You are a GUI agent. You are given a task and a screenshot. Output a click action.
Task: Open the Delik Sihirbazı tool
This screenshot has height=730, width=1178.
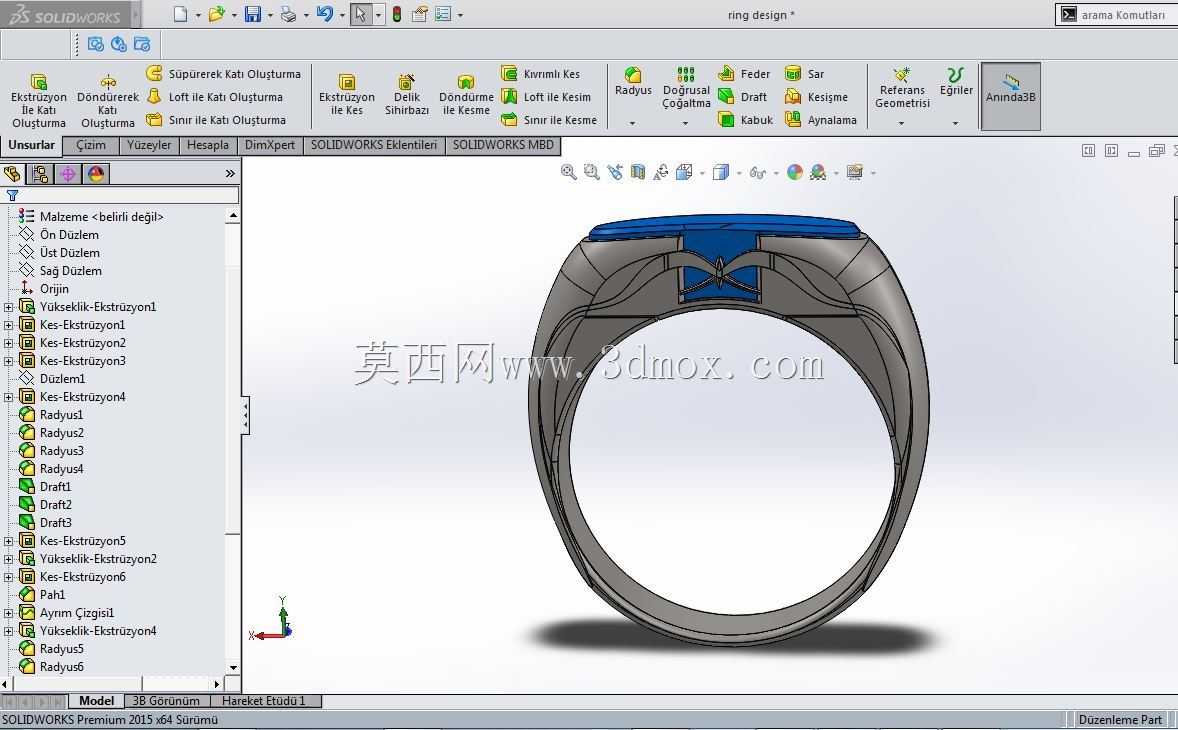pos(406,95)
